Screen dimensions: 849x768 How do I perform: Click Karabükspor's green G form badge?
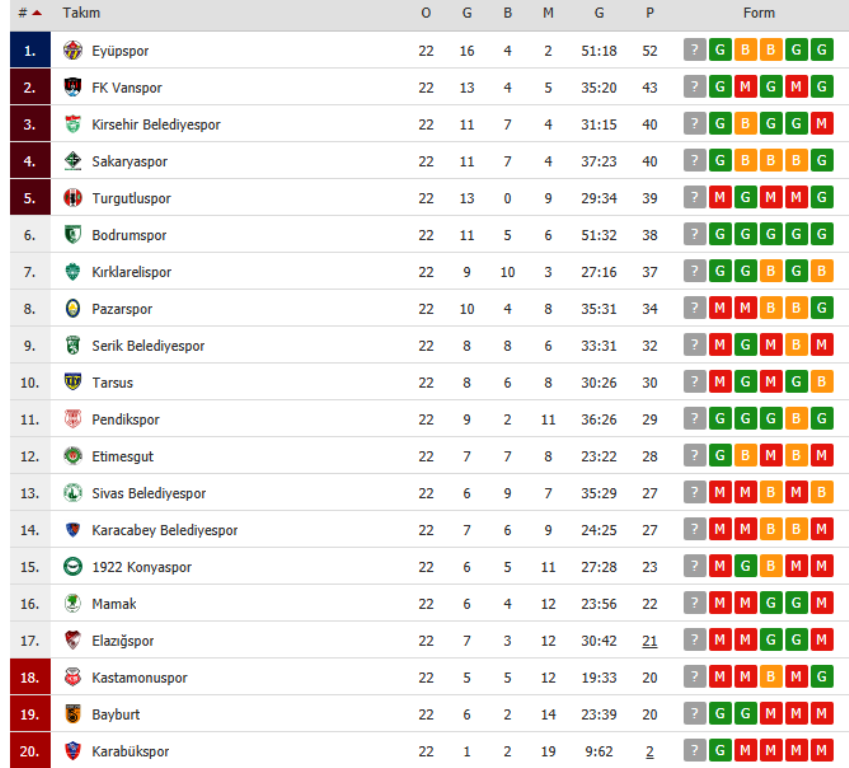(x=720, y=751)
